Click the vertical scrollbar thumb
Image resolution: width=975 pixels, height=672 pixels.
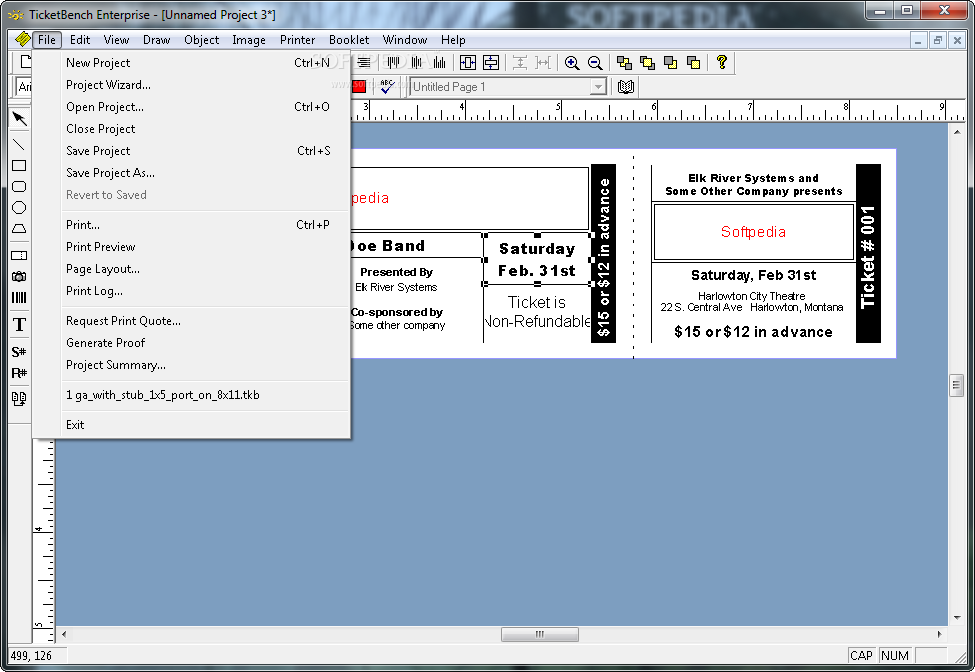(956, 385)
